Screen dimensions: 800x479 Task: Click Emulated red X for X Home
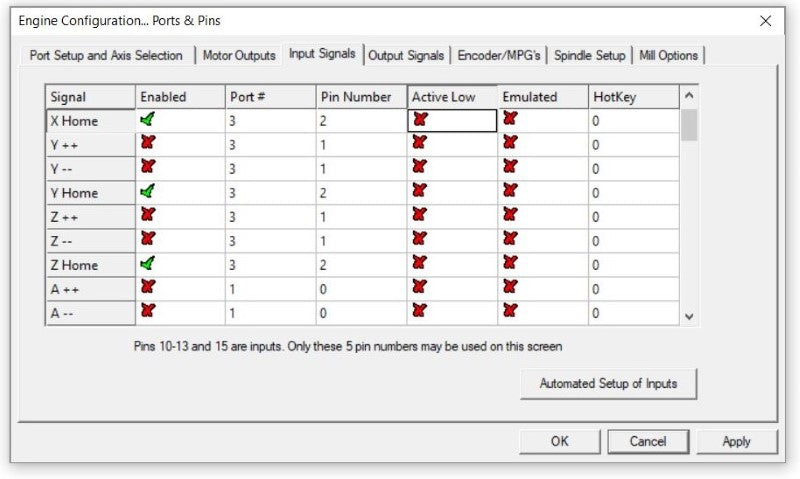pyautogui.click(x=510, y=119)
